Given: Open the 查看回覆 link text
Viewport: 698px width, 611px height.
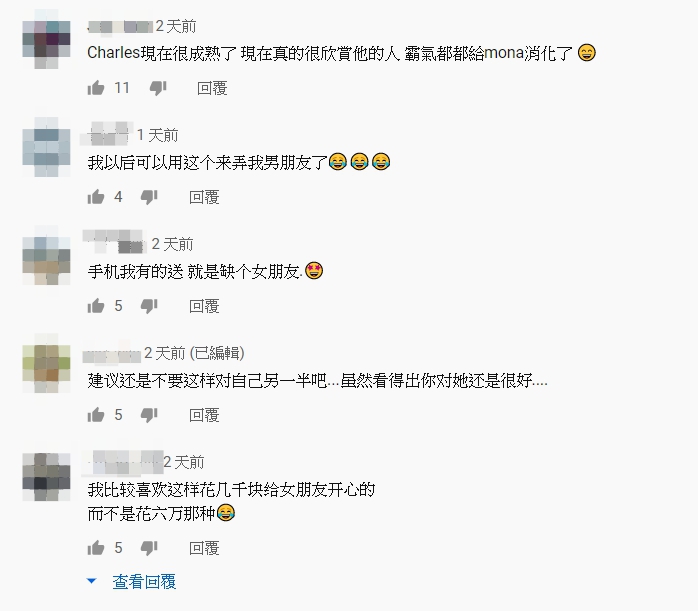Looking at the screenshot, I should coord(144,582).
